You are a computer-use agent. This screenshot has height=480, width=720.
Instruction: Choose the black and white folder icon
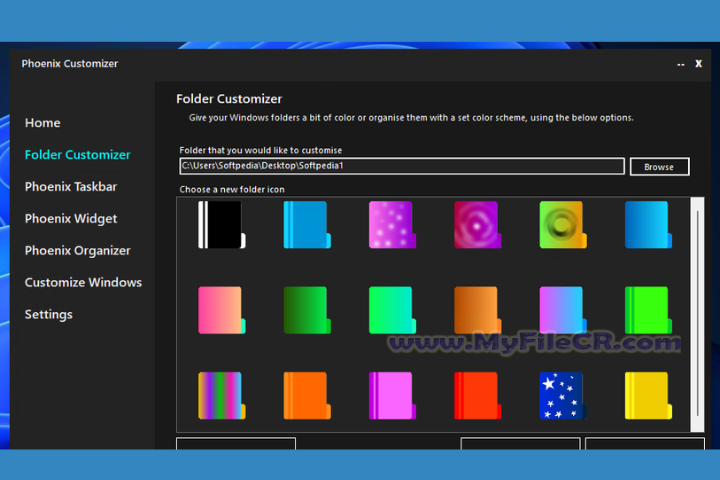[222, 225]
